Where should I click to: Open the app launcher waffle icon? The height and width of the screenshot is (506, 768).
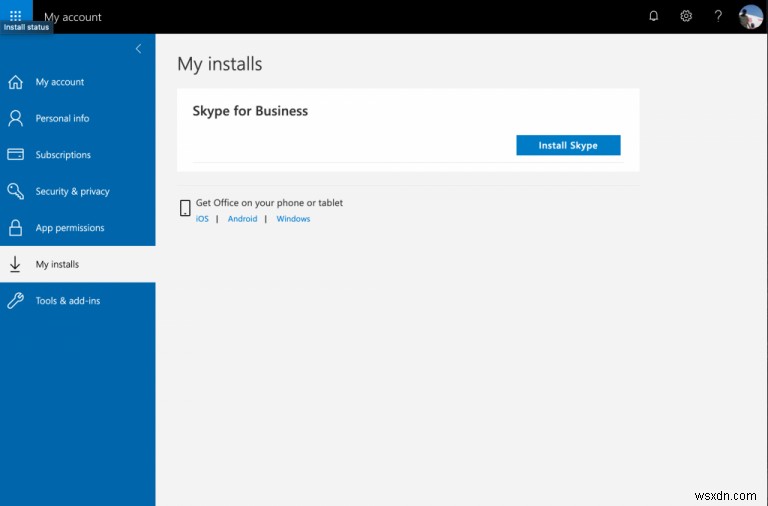[16, 16]
